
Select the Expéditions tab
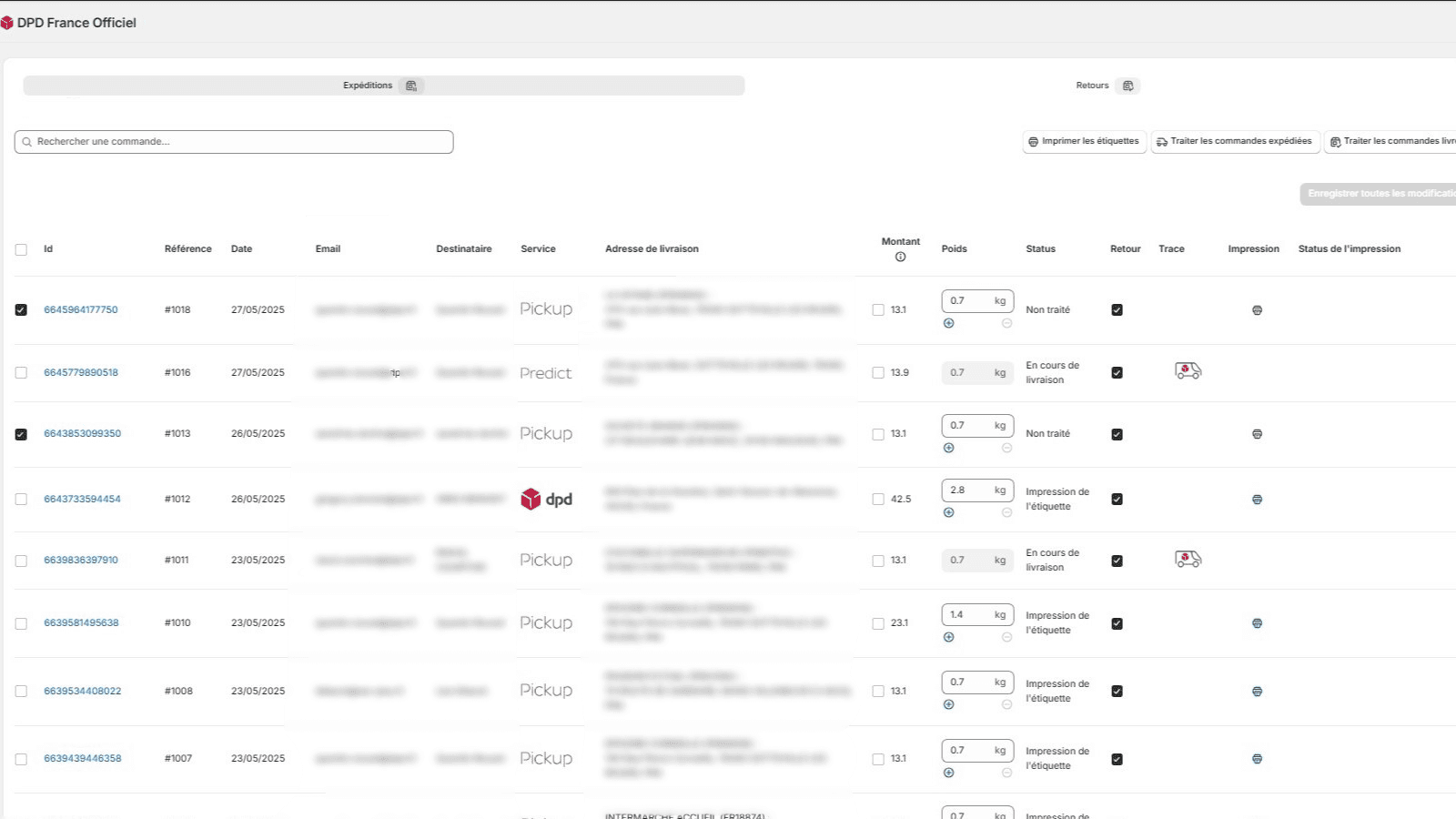383,86
